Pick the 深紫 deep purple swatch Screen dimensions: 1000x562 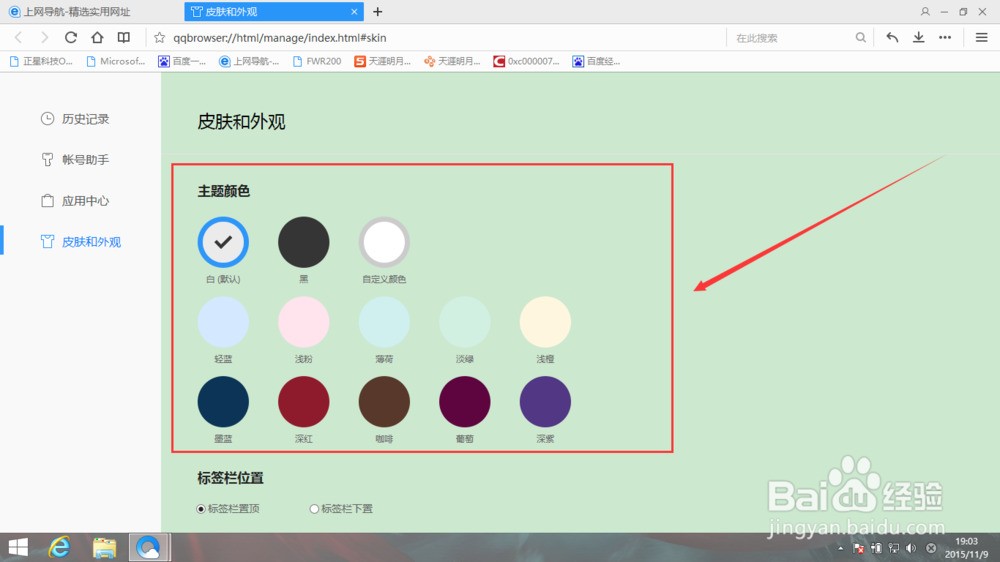tap(545, 401)
